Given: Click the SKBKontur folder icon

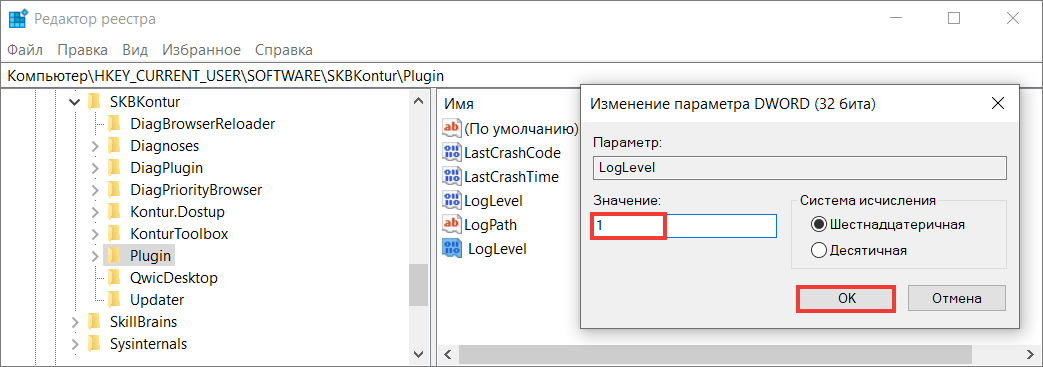Looking at the screenshot, I should (x=94, y=102).
